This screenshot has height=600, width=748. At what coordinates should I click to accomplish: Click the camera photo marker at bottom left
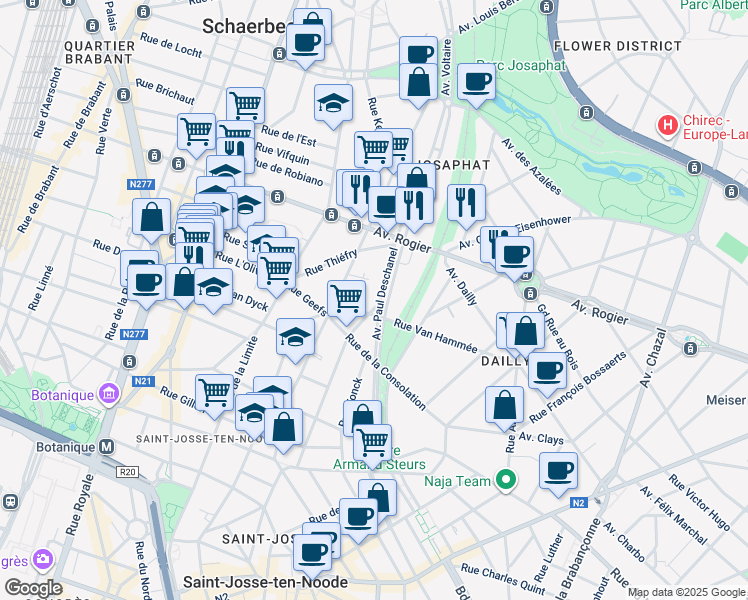(43, 559)
